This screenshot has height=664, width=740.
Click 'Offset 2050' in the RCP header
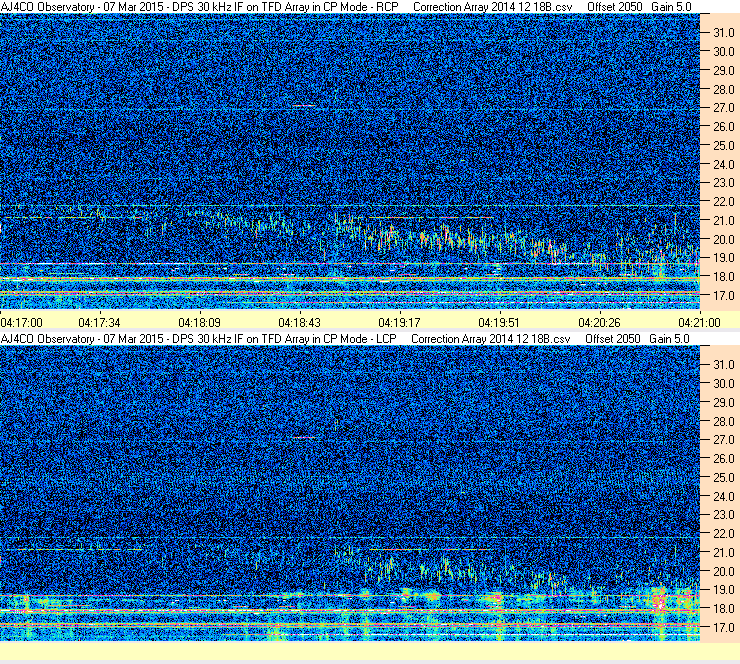coord(615,7)
